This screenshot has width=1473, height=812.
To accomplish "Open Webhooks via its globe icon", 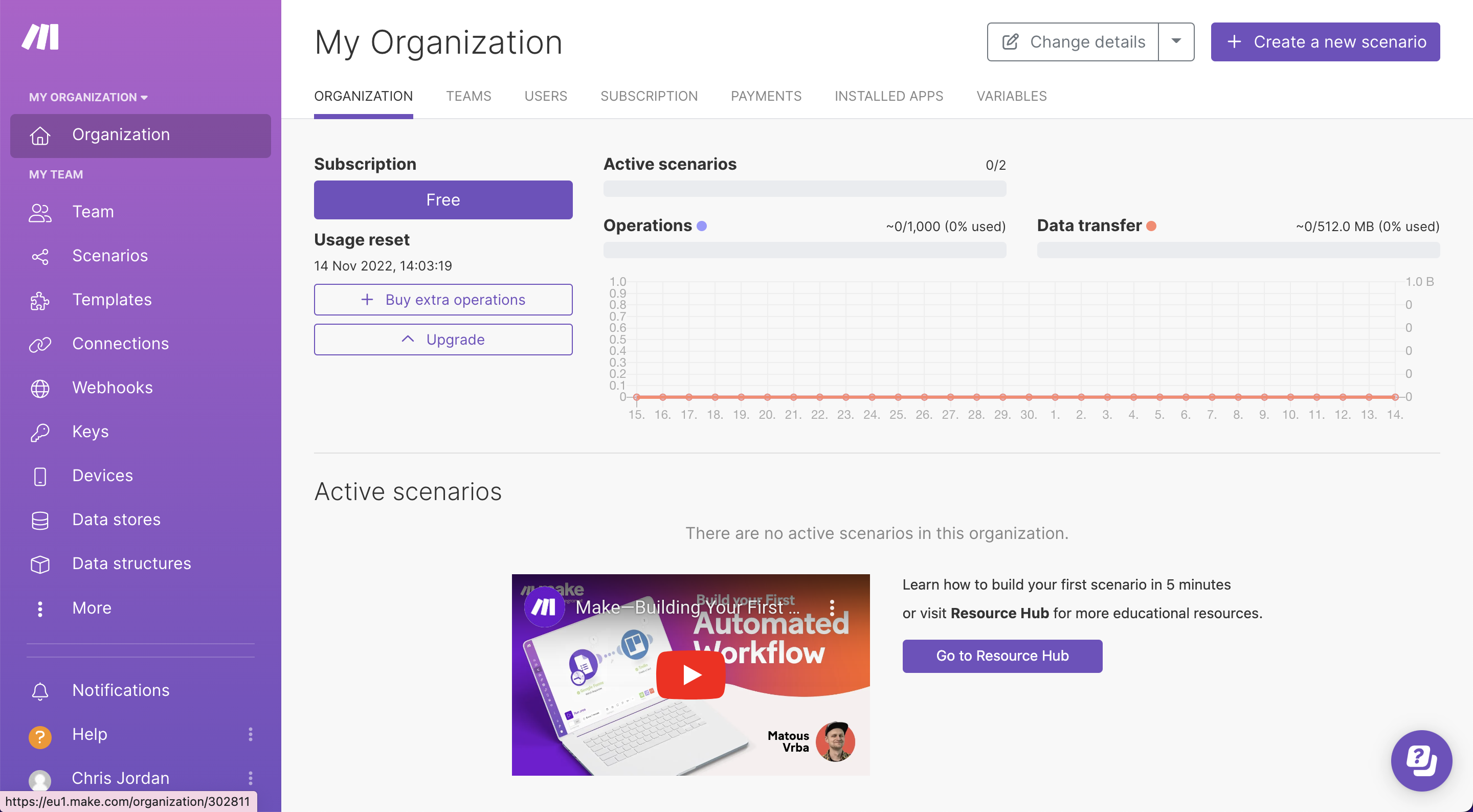I will [x=40, y=388].
